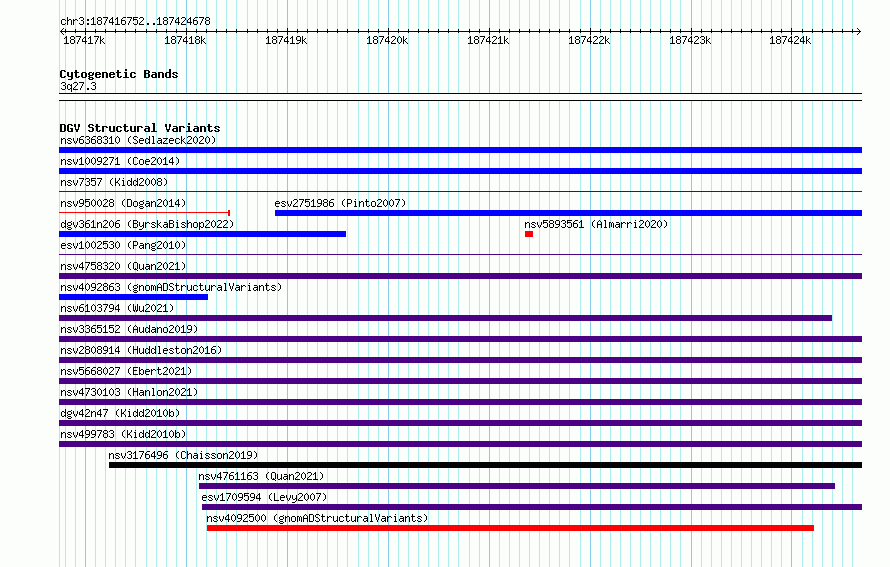Click the DGV Structural Variants track title

tap(140, 128)
